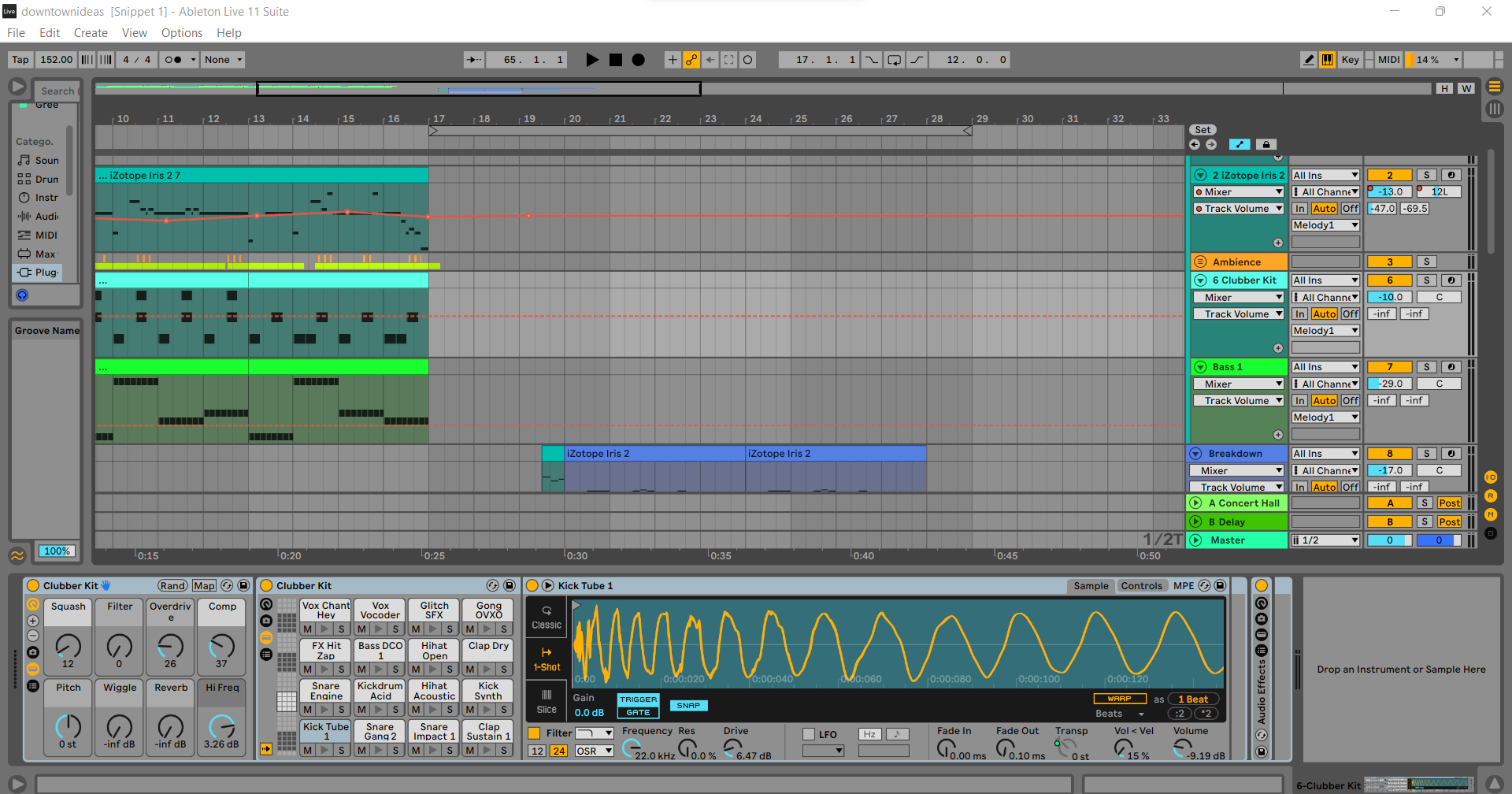Arm the Bass 1 track for recording

point(1451,367)
